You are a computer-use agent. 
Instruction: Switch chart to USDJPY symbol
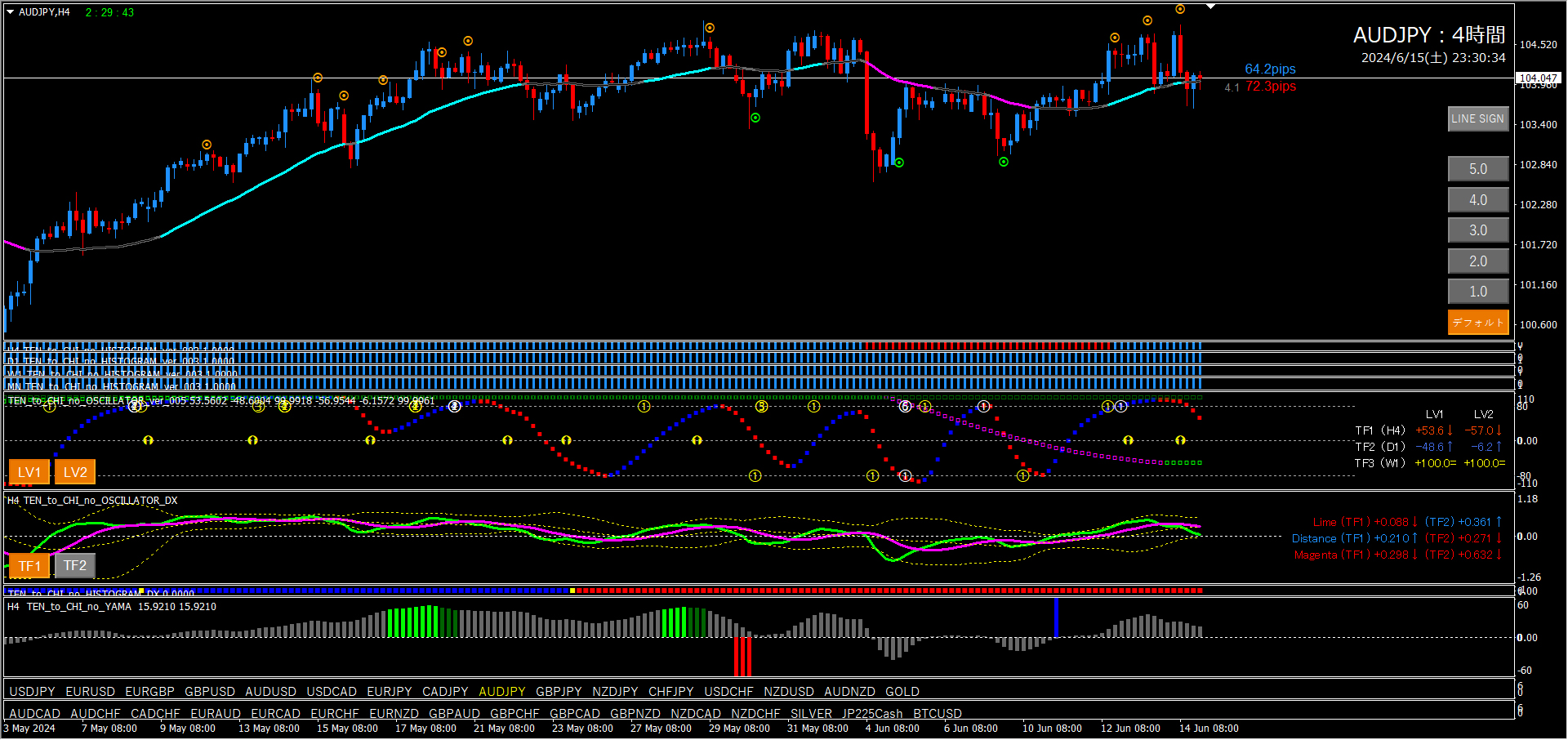(x=32, y=692)
